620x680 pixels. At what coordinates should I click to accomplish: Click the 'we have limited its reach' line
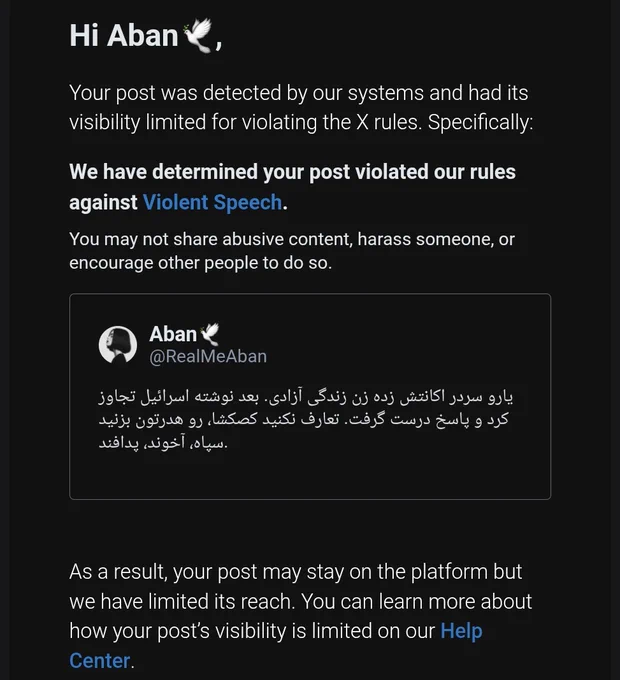tap(300, 602)
